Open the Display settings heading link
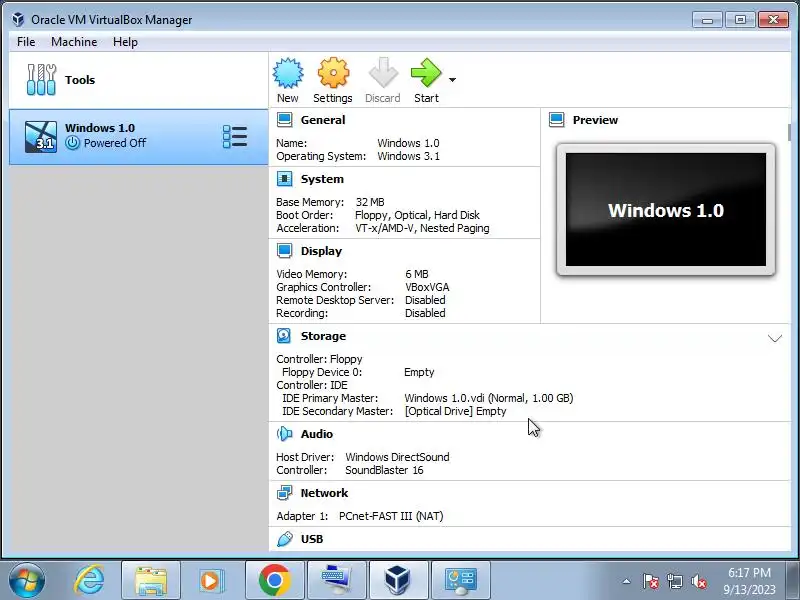 click(x=321, y=251)
